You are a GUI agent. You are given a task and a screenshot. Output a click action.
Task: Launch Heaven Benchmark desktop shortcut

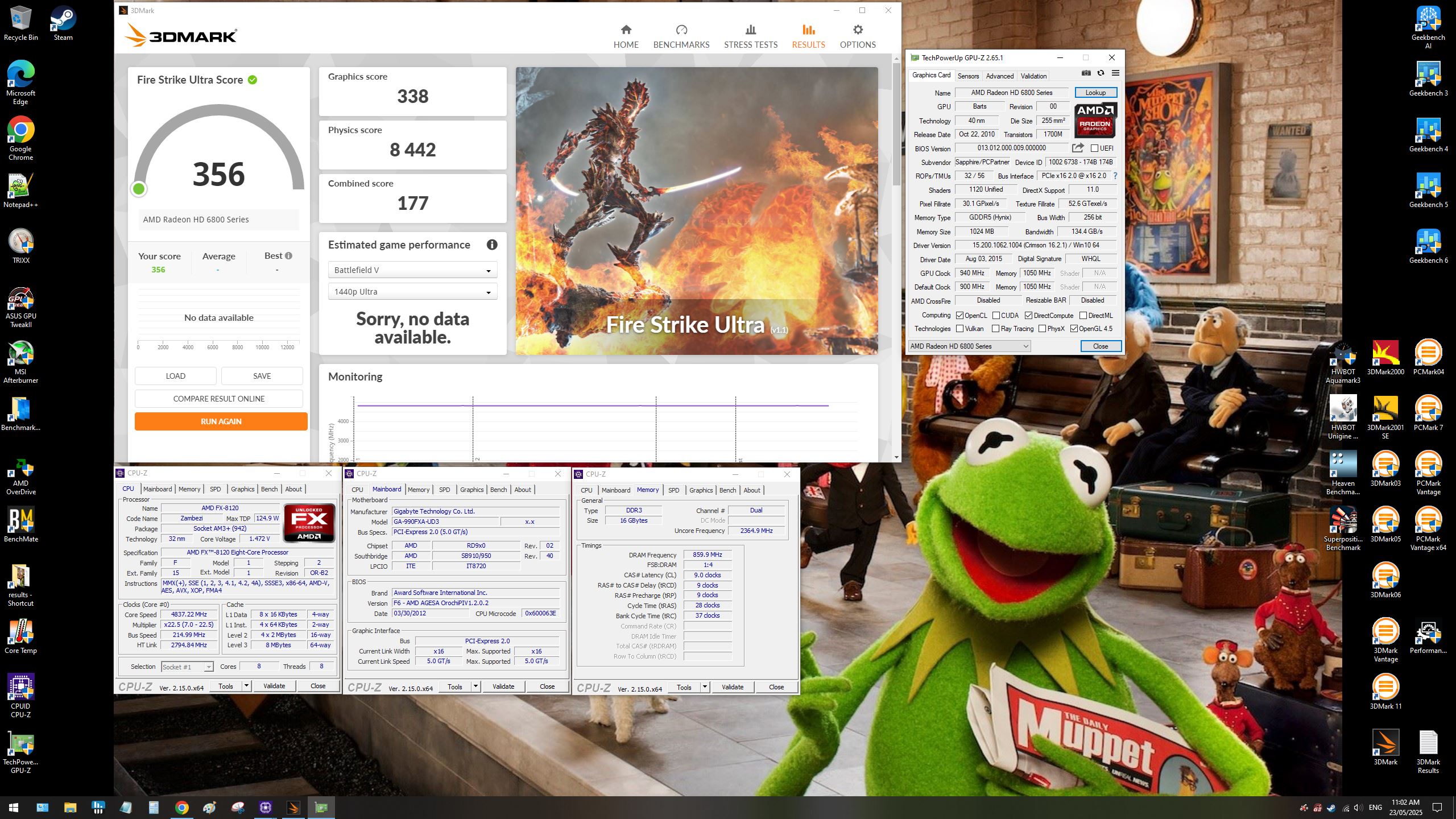coord(1343,473)
